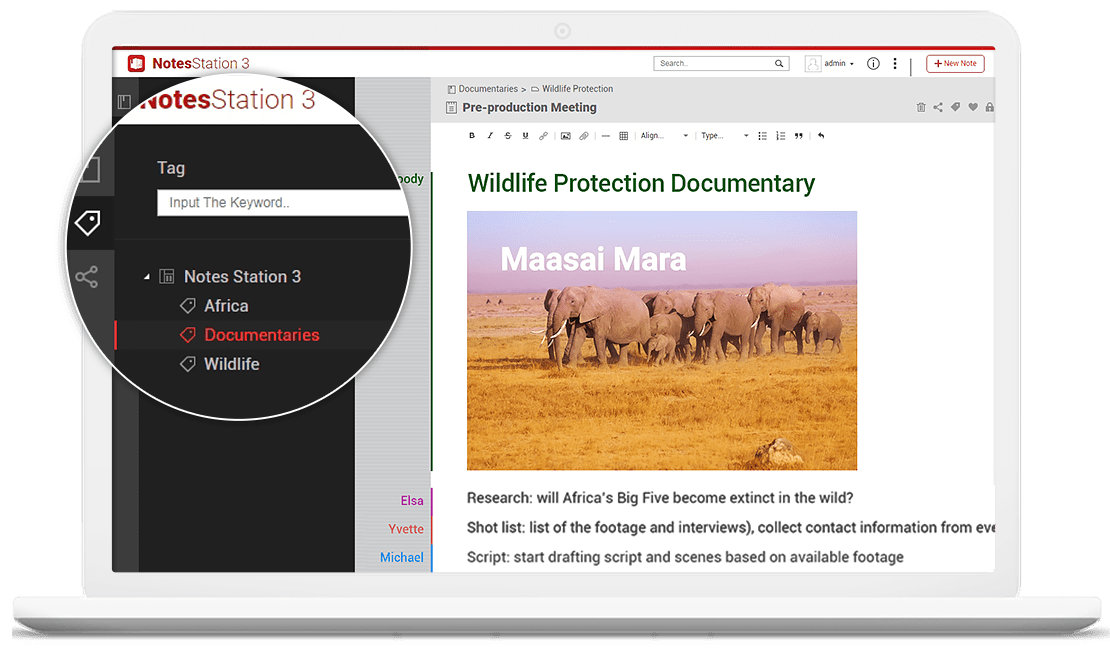This screenshot has width=1110, height=660.
Task: Delete the note using the trash icon
Action: tap(921, 107)
